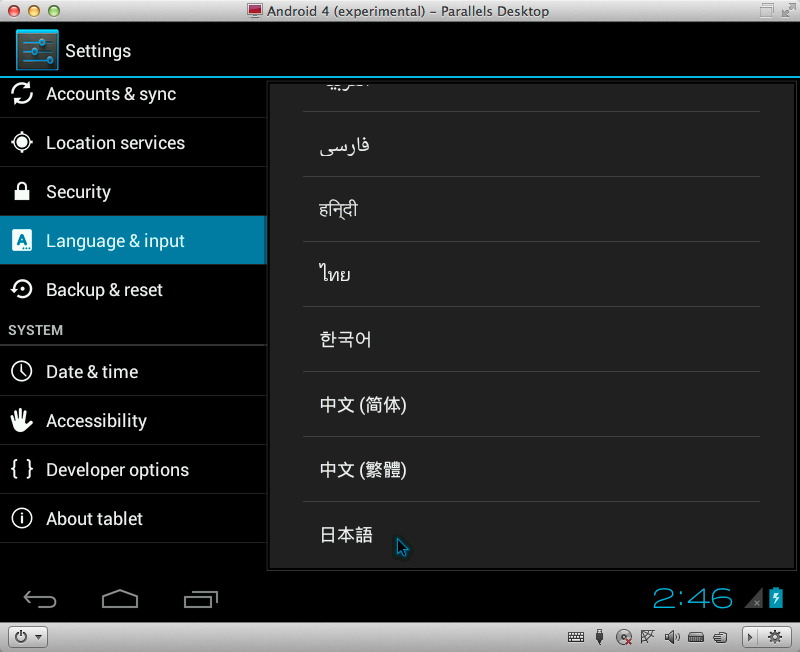
Task: Choose Hindi (हिन्दी) language
Action: coord(531,209)
